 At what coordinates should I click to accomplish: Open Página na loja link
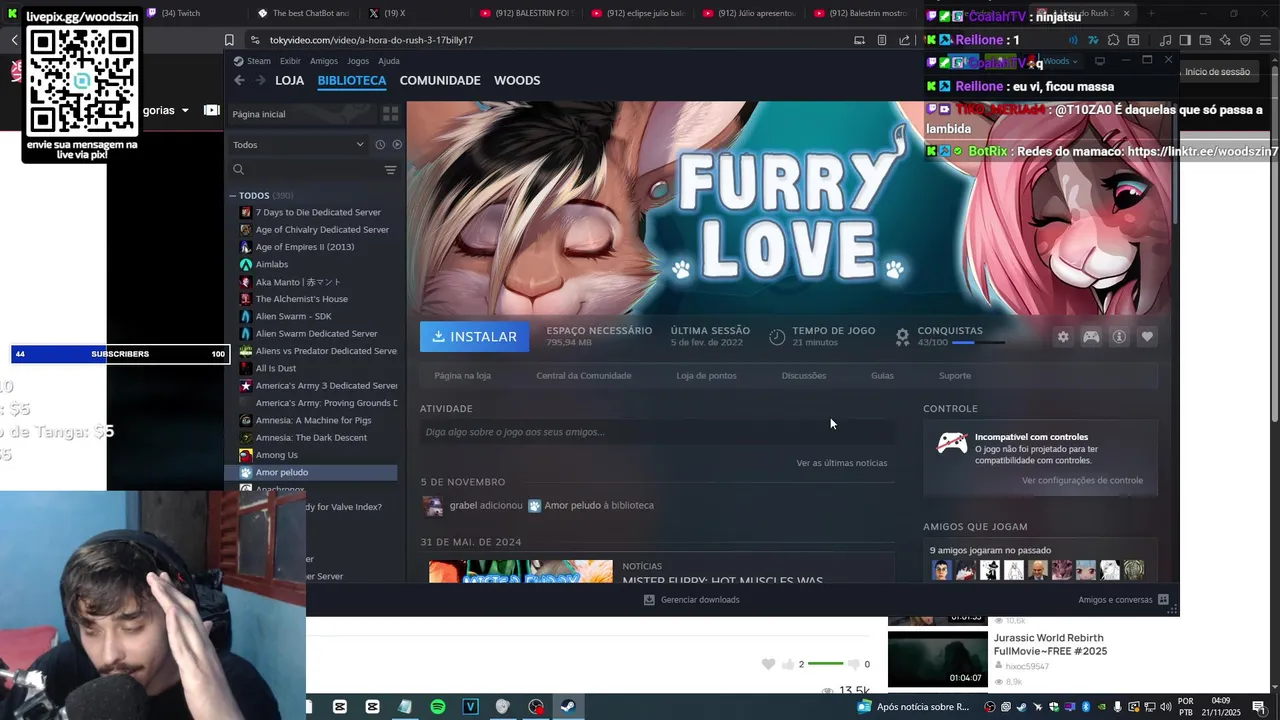pyautogui.click(x=462, y=376)
